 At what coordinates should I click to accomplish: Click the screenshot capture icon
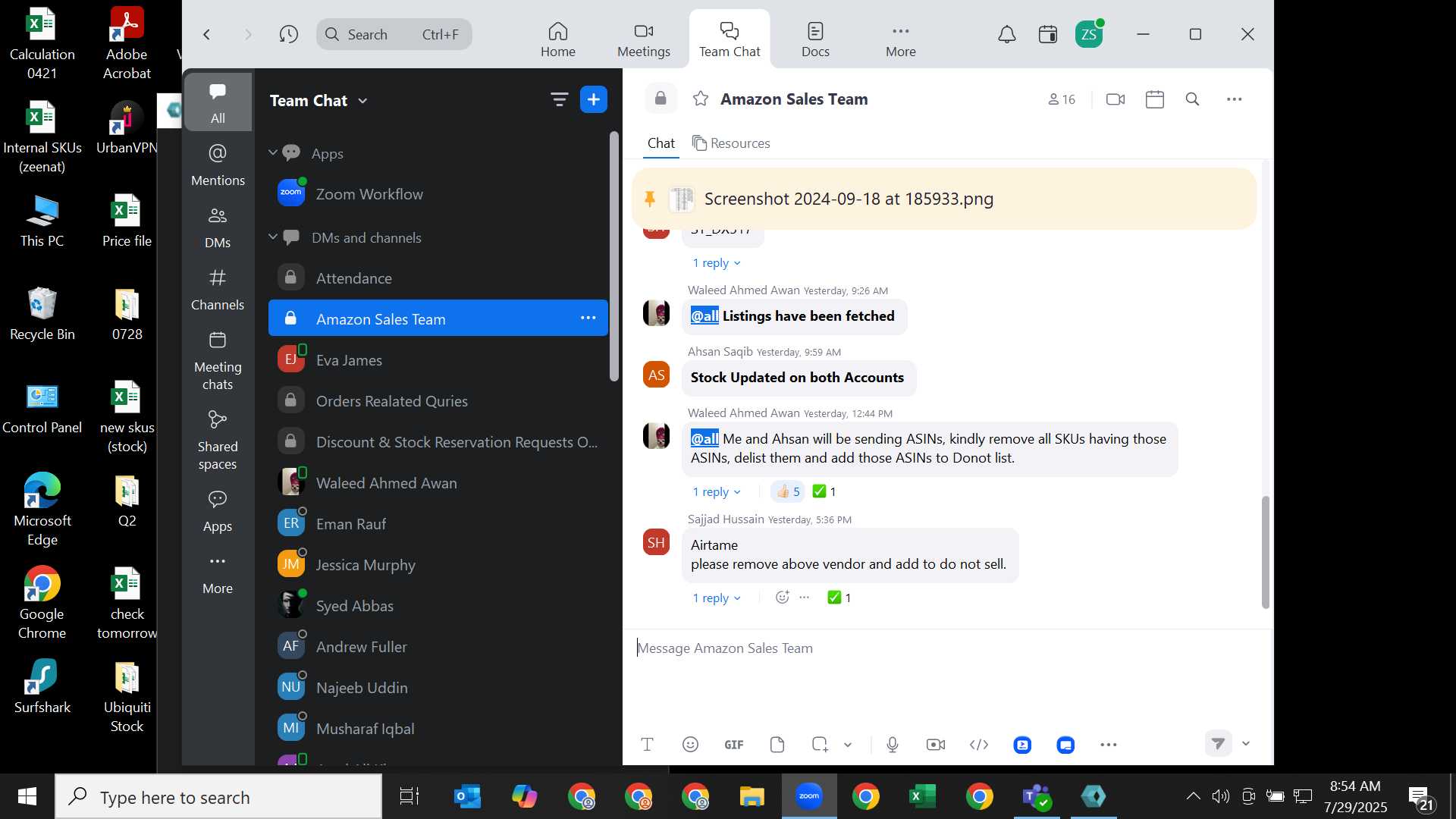819,745
